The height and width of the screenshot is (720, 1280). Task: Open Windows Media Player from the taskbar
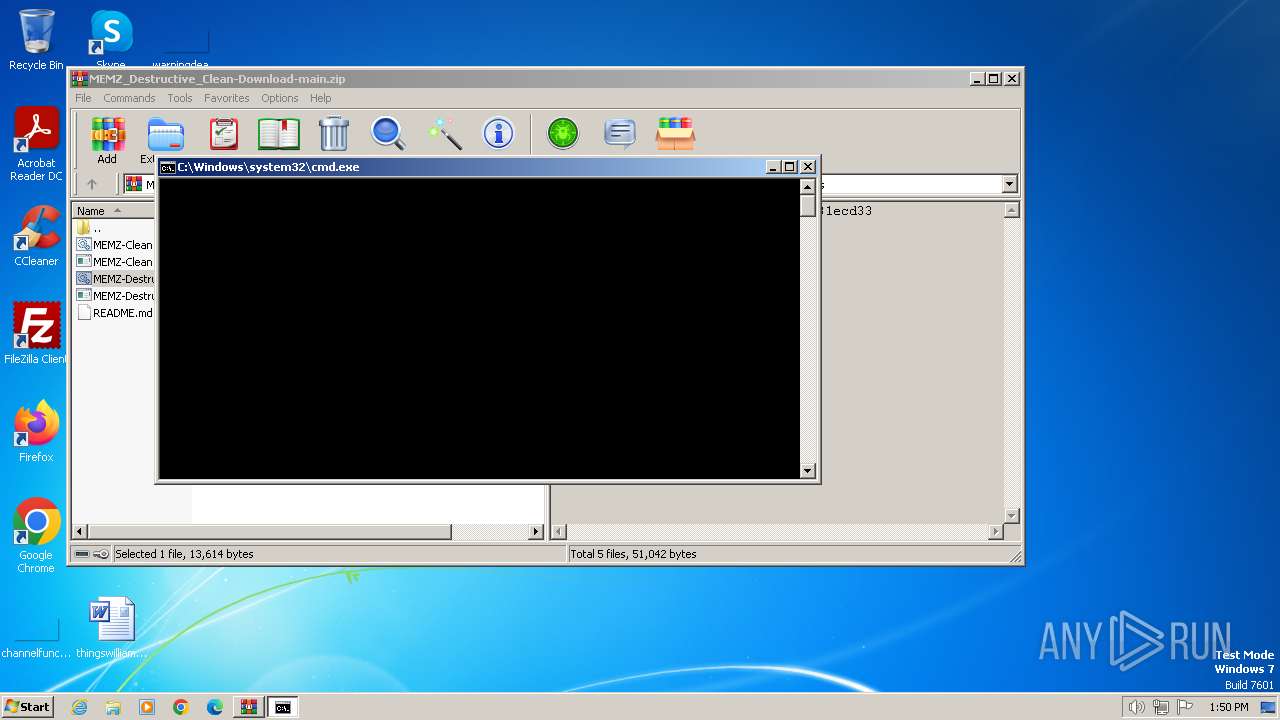click(147, 707)
